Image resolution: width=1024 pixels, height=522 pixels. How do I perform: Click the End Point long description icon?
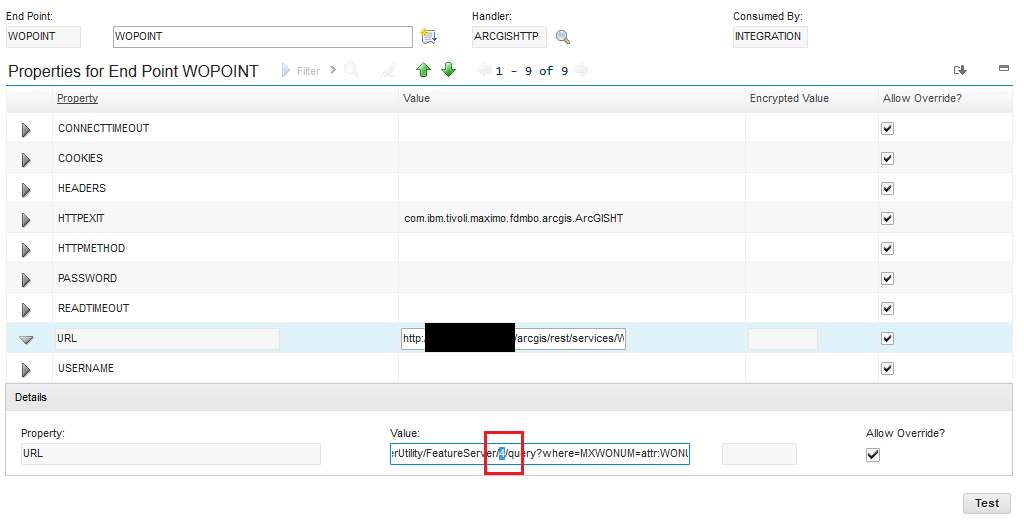pos(429,37)
